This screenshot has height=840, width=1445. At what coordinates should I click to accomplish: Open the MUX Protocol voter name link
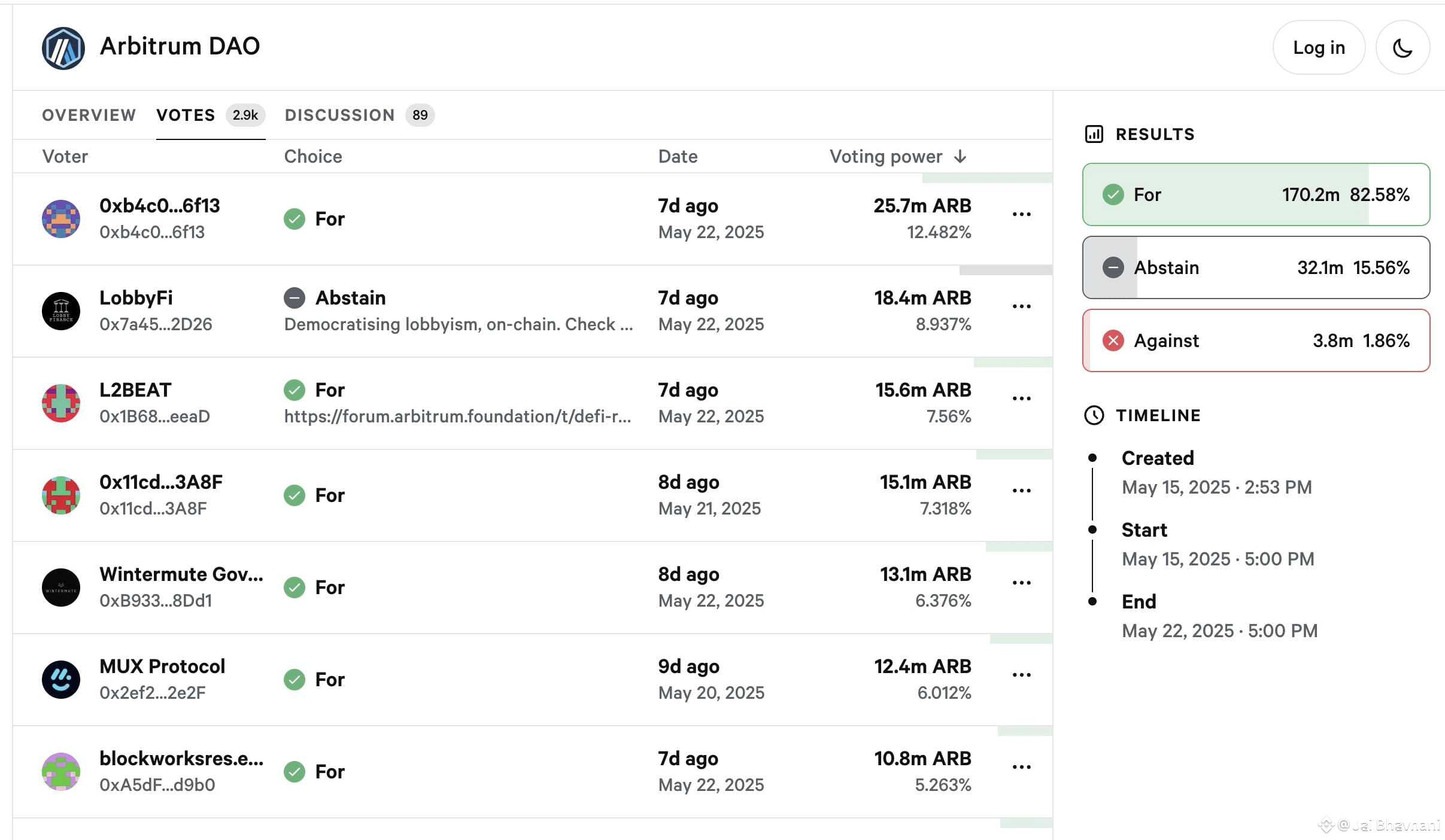(x=162, y=666)
